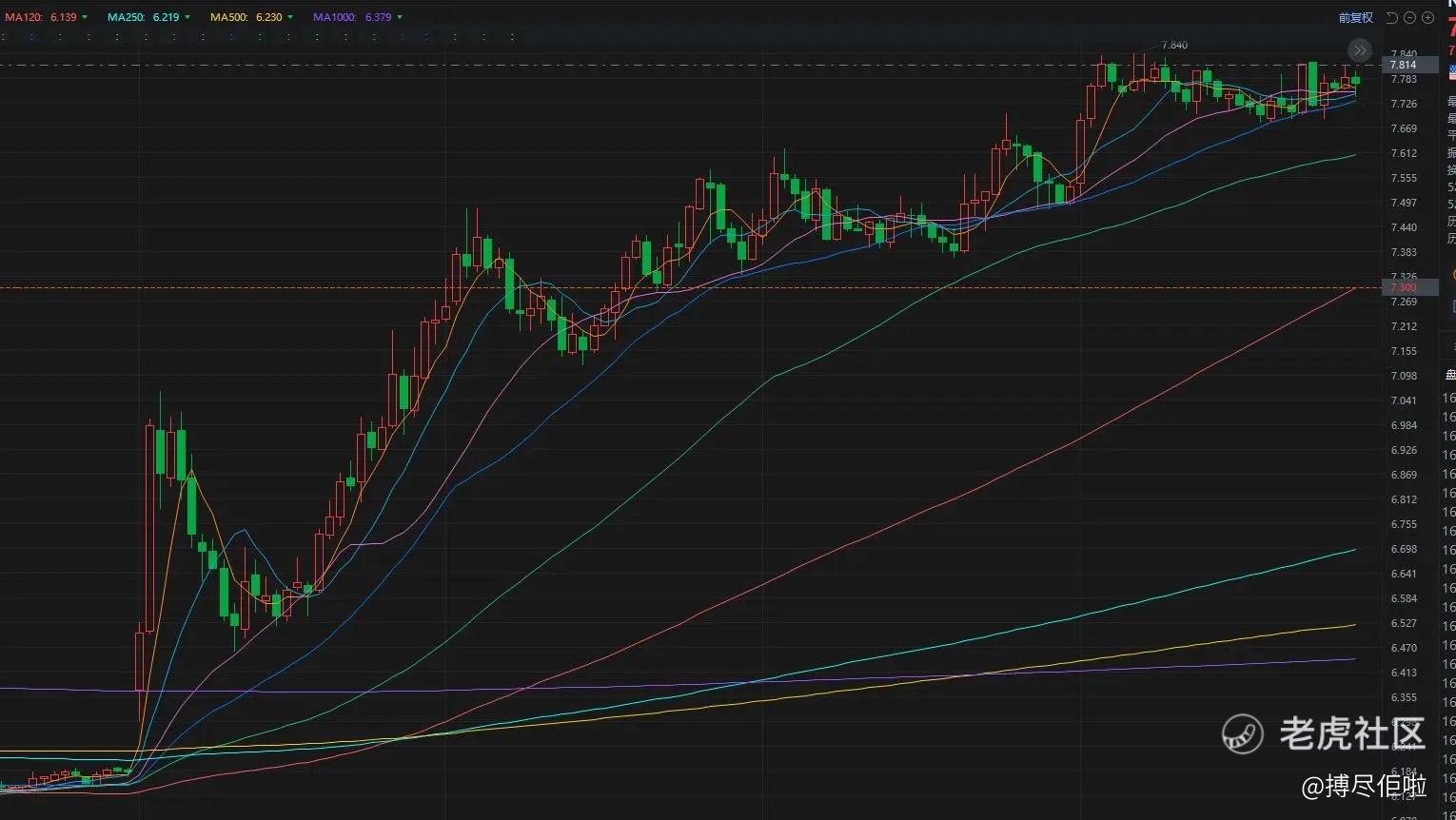Click the 7.212 axis price label
1456x820 pixels.
pyautogui.click(x=1404, y=326)
